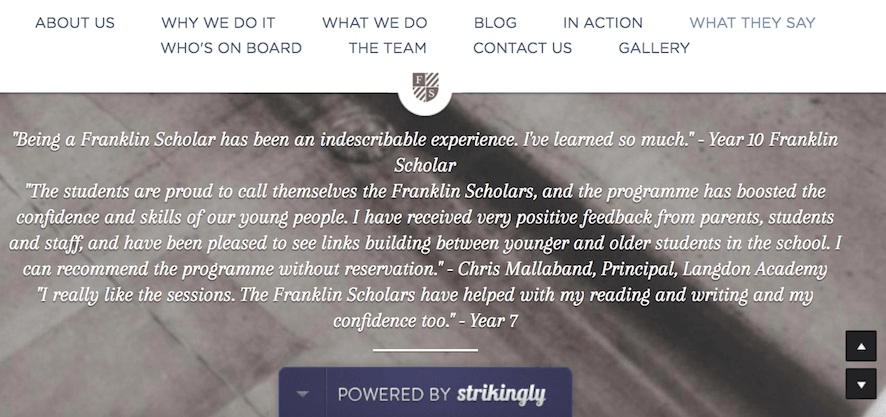Click What They Say nav item
Viewport: 886px width, 417px height.
752,22
